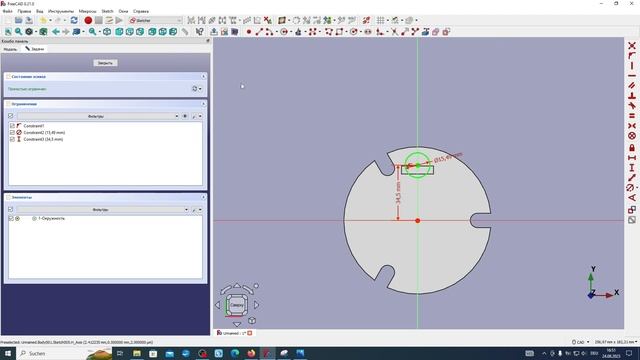Select the create arc tool
This screenshot has height=360, width=640.
tap(269, 31)
